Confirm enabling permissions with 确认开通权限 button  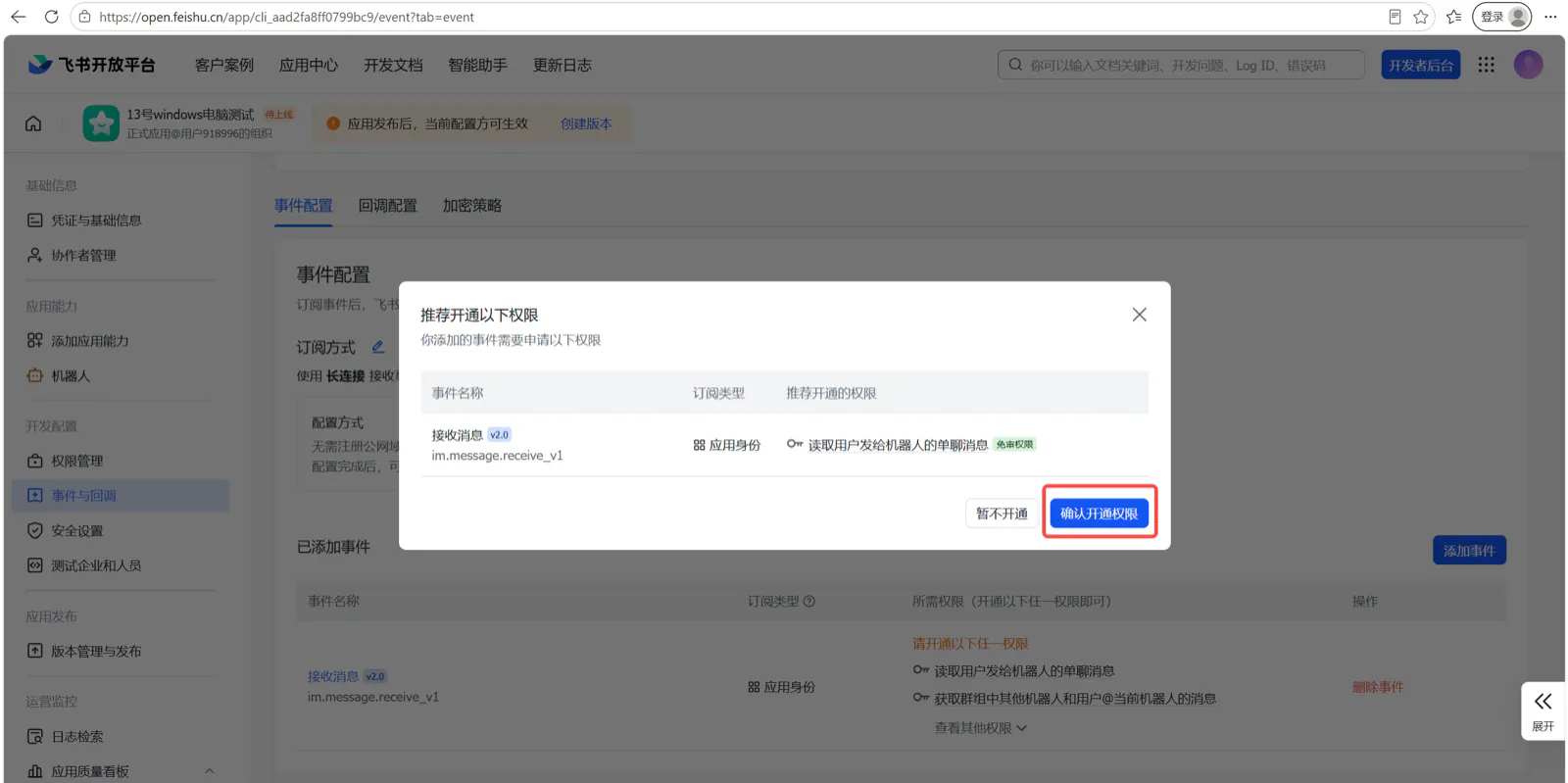tap(1099, 514)
